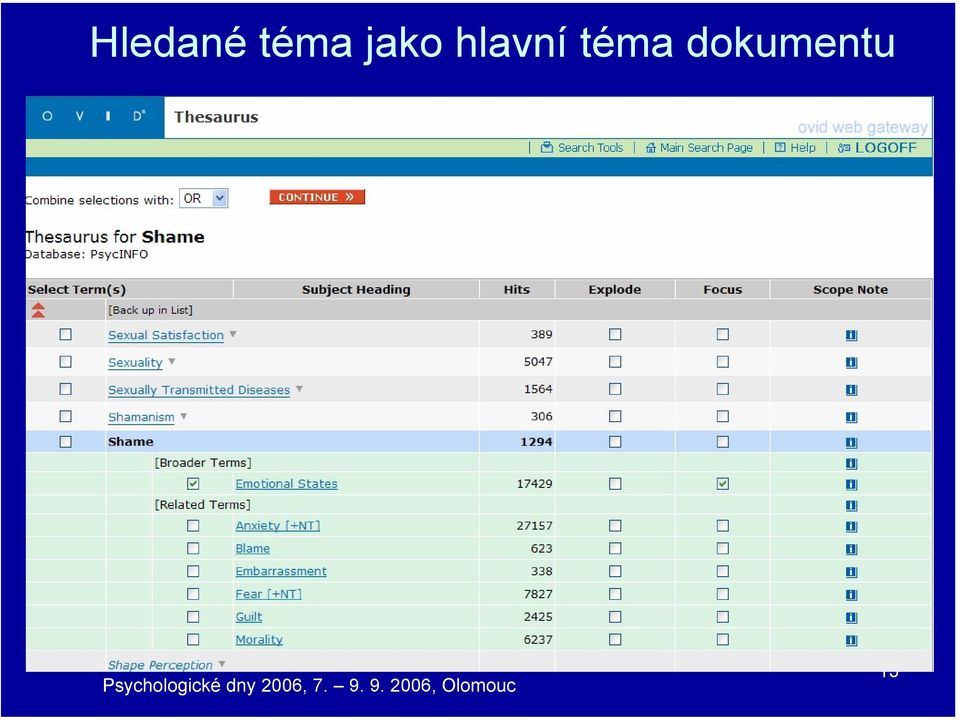Expand the Sexuality triangle
Screen dimensions: 960x720
tap(172, 361)
